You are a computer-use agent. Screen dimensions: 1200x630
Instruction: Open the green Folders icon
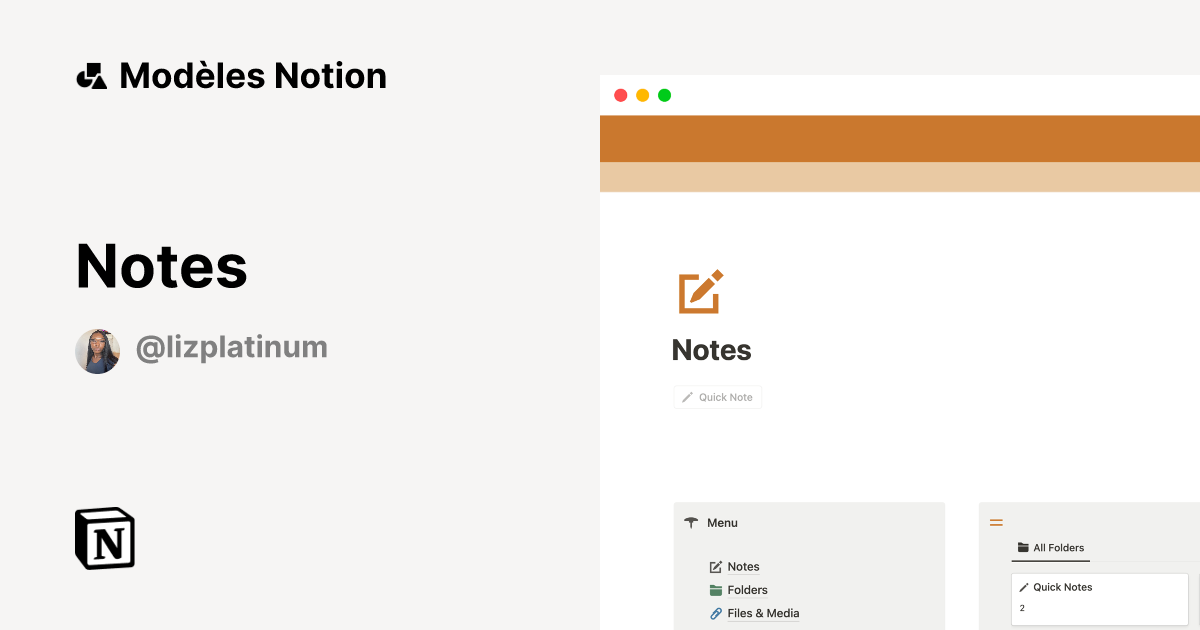click(x=715, y=589)
